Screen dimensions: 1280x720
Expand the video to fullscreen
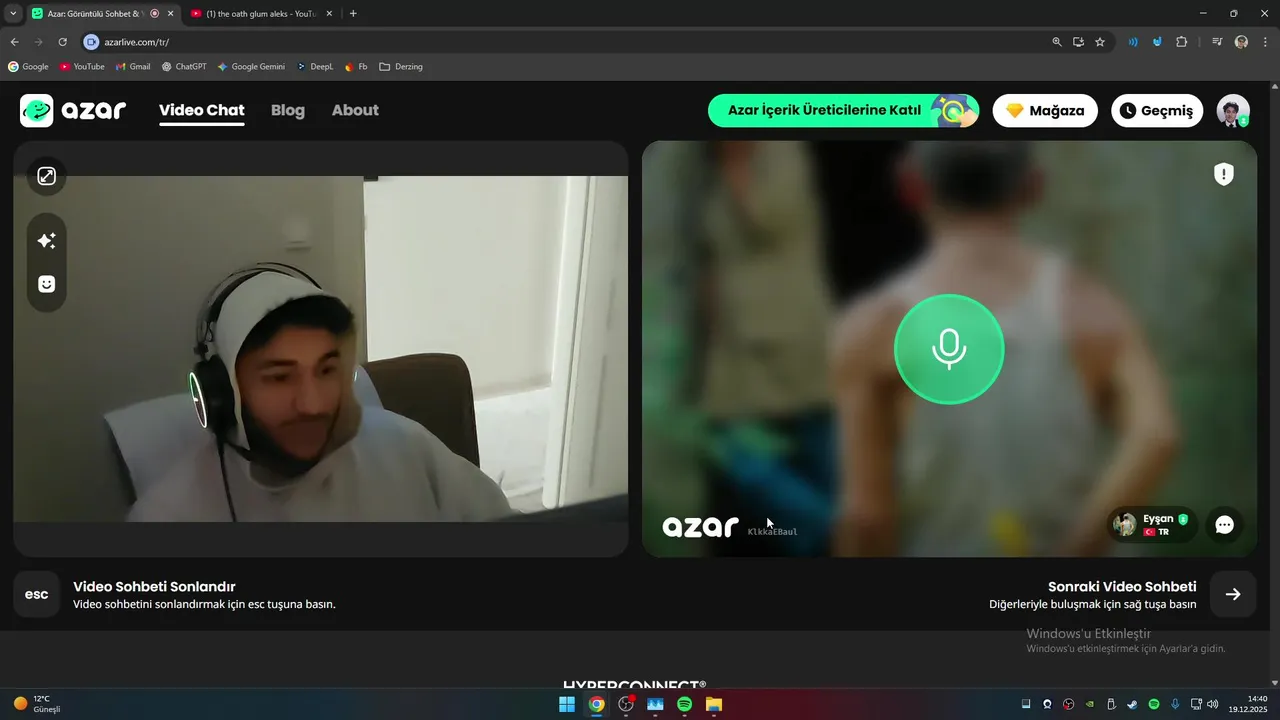click(x=46, y=176)
